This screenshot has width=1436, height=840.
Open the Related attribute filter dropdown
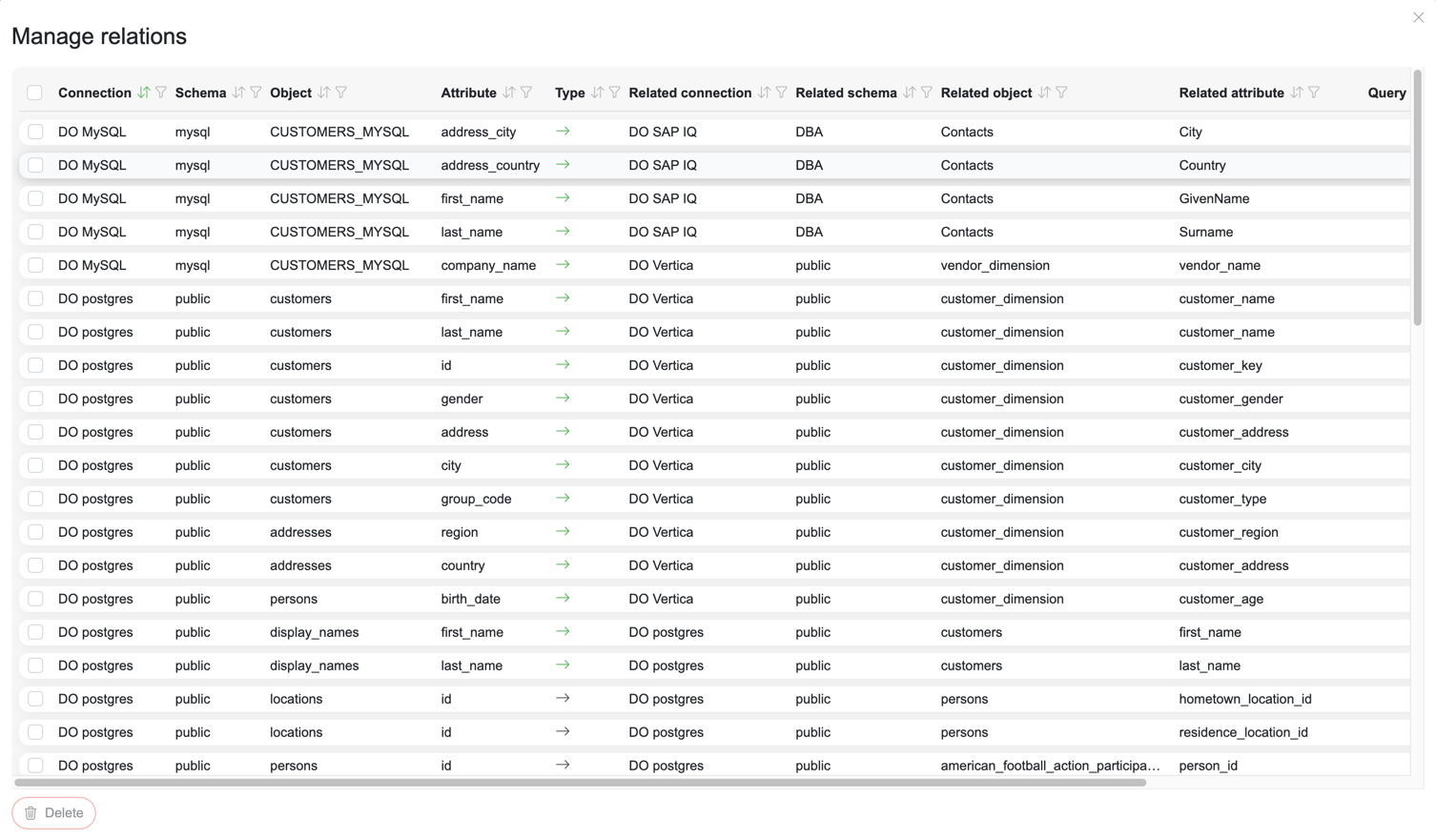coord(1315,92)
